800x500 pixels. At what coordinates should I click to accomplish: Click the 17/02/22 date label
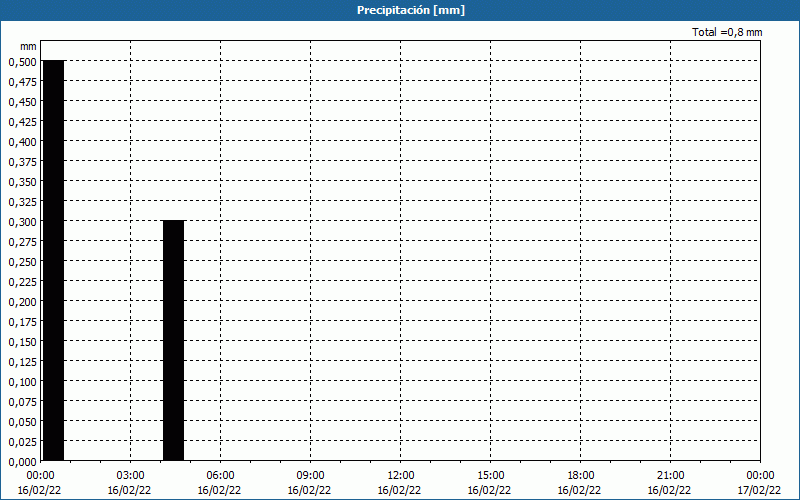tap(759, 490)
